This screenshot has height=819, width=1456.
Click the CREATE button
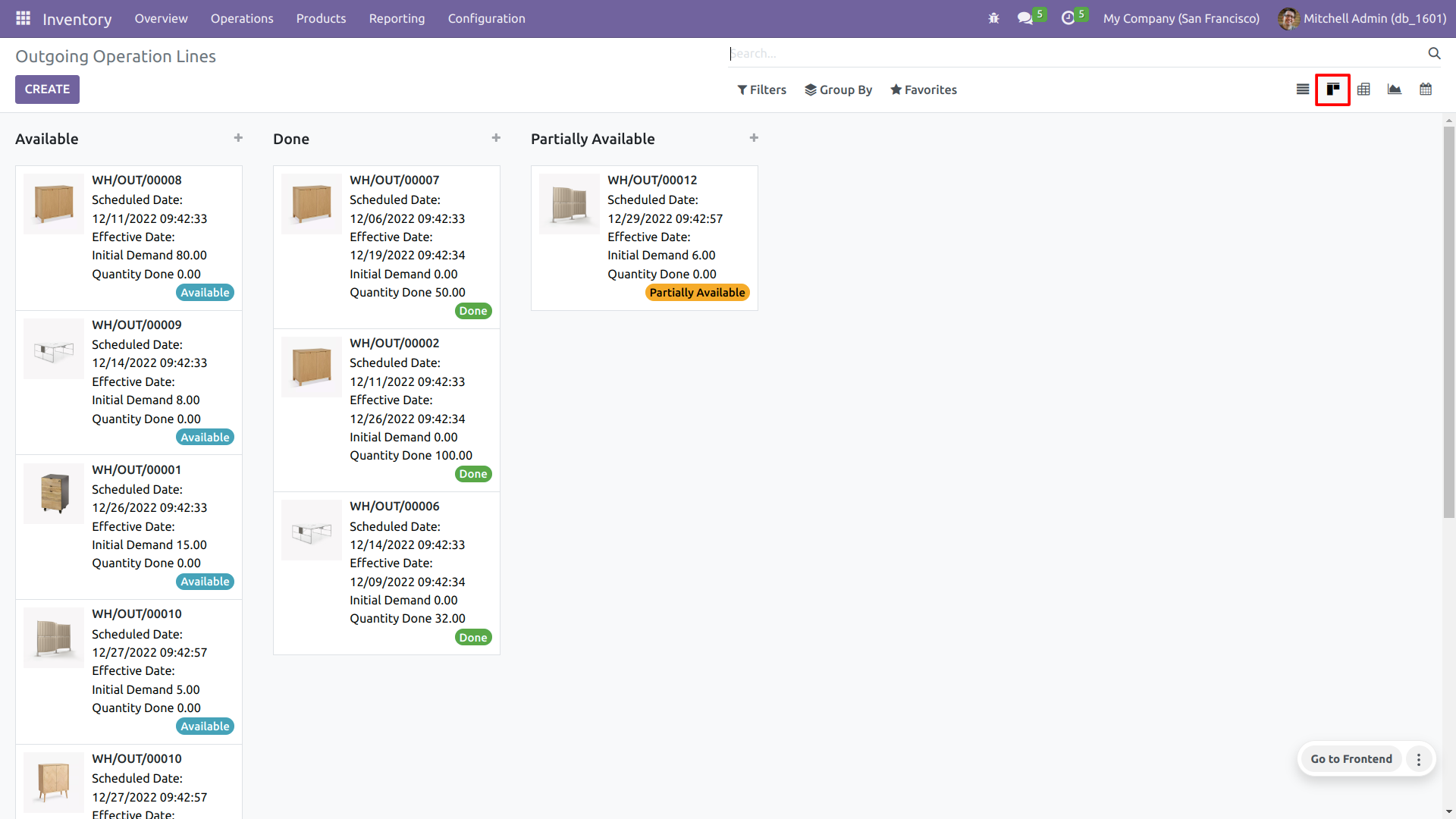[x=47, y=89]
